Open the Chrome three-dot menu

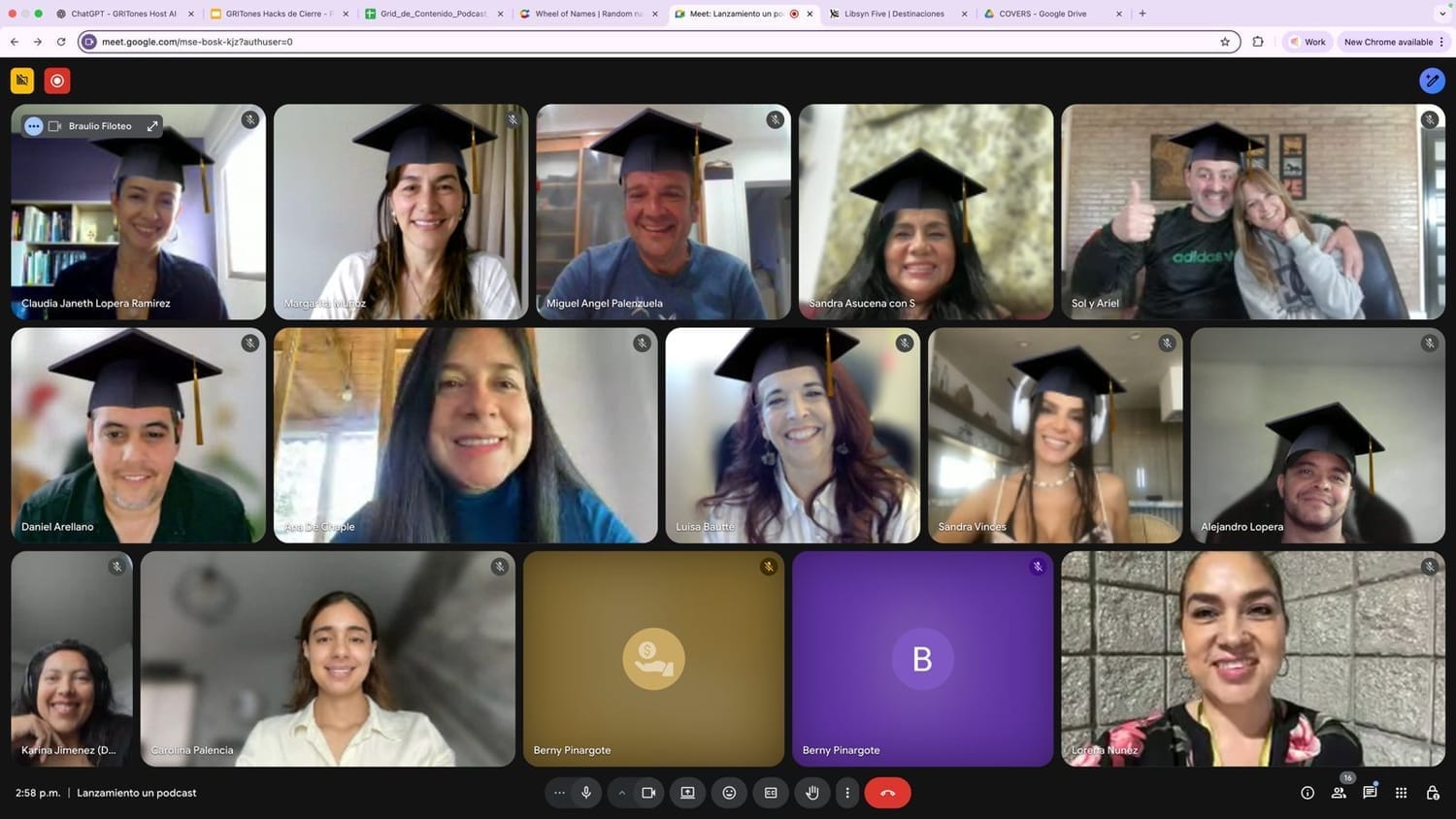click(x=1442, y=42)
